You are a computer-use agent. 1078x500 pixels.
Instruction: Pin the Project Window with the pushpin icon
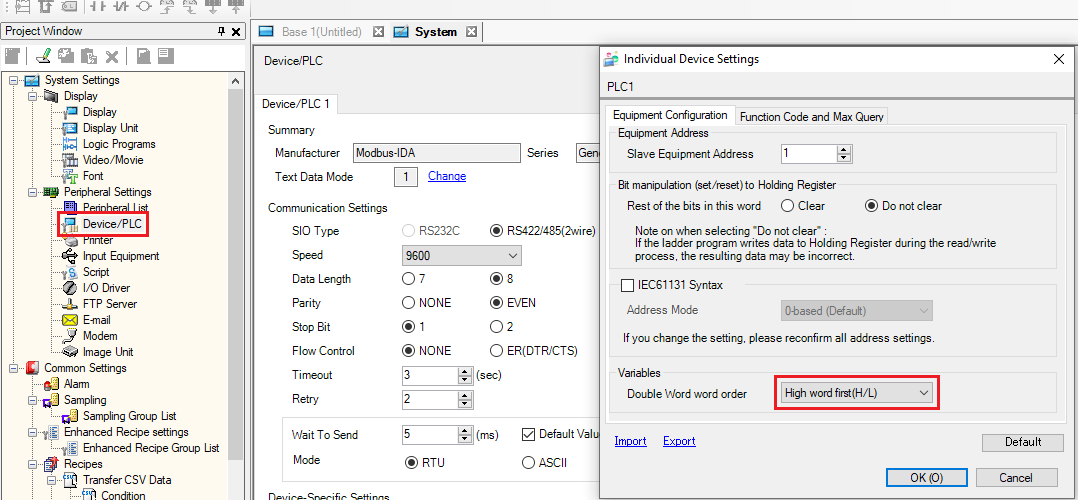click(221, 32)
